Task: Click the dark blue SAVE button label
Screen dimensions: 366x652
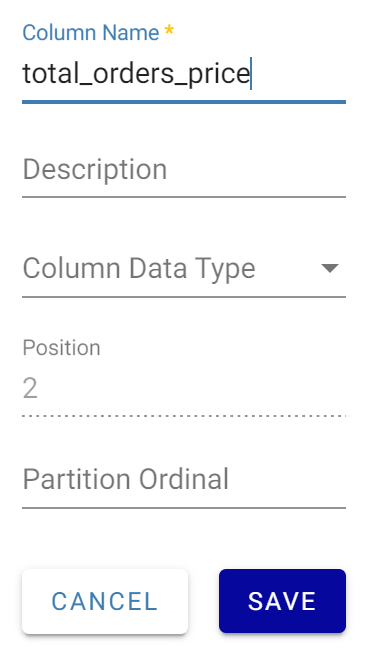Action: [x=282, y=601]
